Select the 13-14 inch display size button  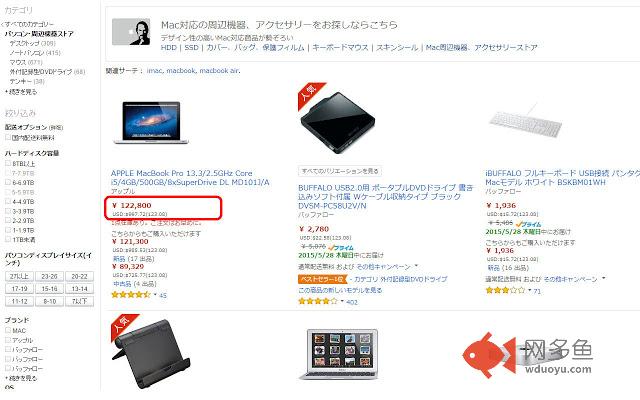coord(80,289)
